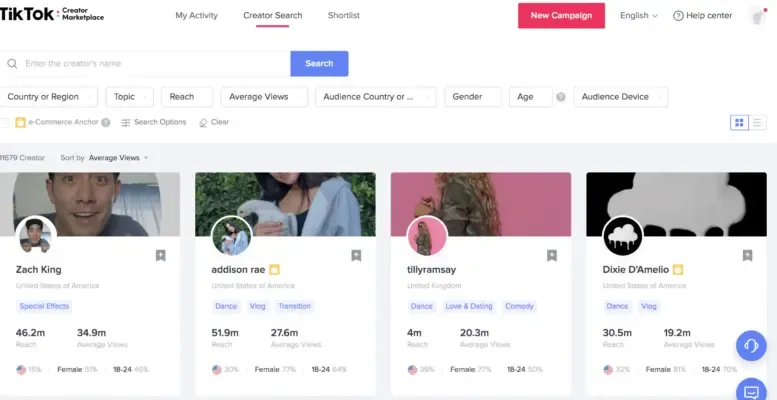
Task: Go to My Activity tab
Action: [x=195, y=16]
